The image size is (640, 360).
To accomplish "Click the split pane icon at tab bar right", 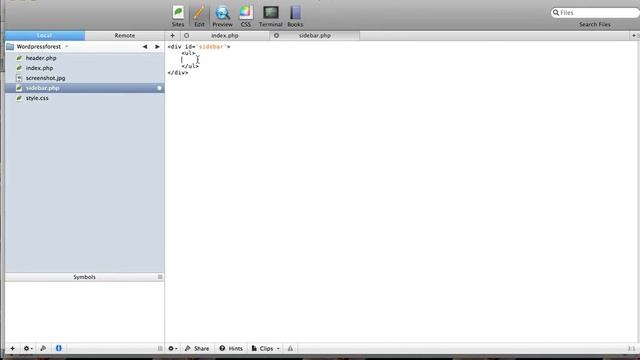I will coord(635,36).
